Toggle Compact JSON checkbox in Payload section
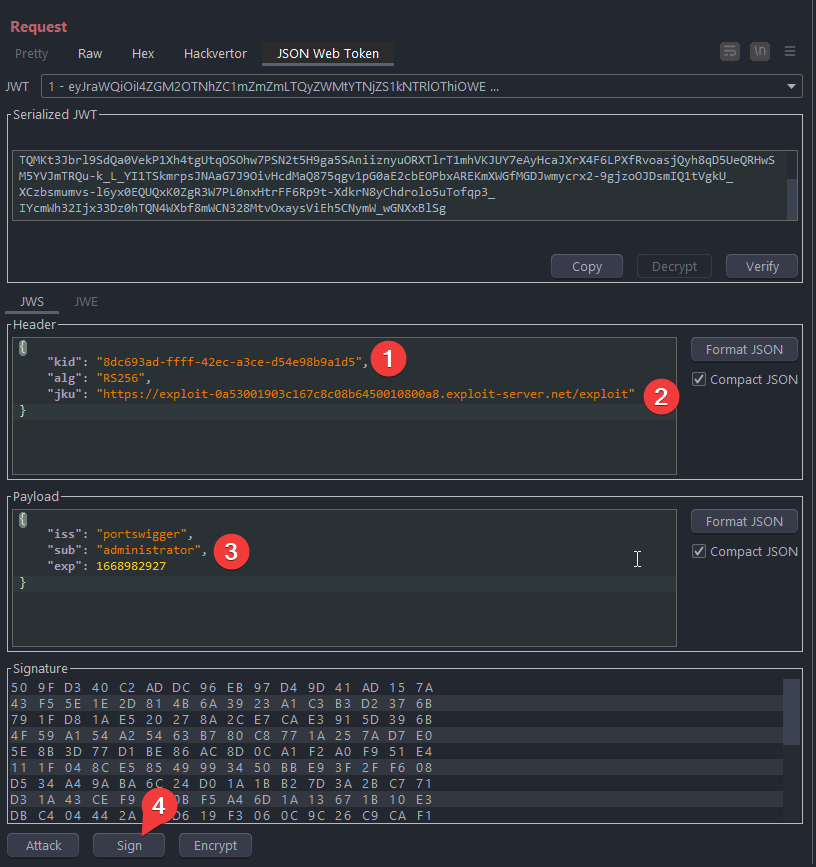This screenshot has height=867, width=816. coord(699,551)
